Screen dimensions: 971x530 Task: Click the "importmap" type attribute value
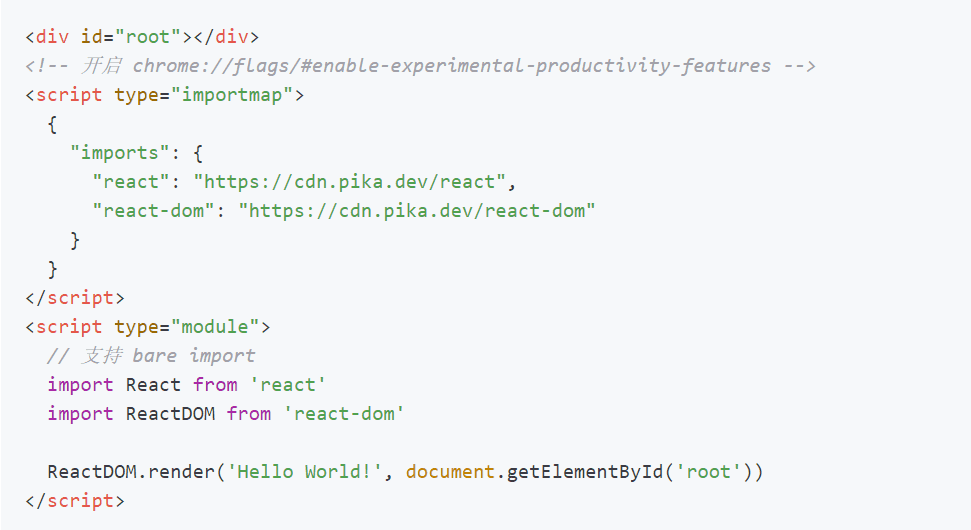pos(231,95)
